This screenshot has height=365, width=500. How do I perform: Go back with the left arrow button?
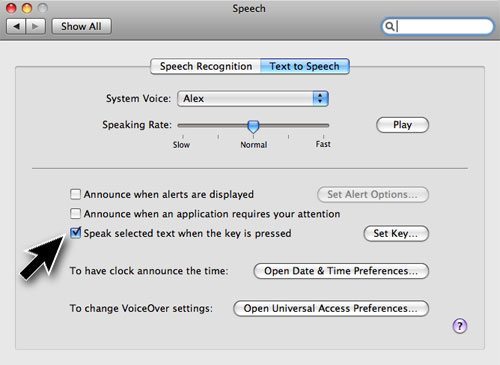click(x=16, y=26)
